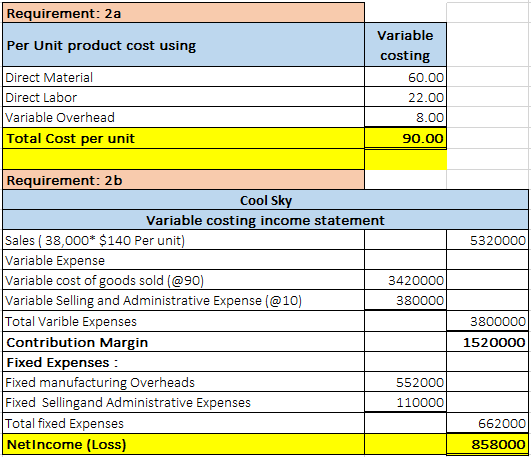Click the 'Contribution Margin' label cell

[x=184, y=342]
